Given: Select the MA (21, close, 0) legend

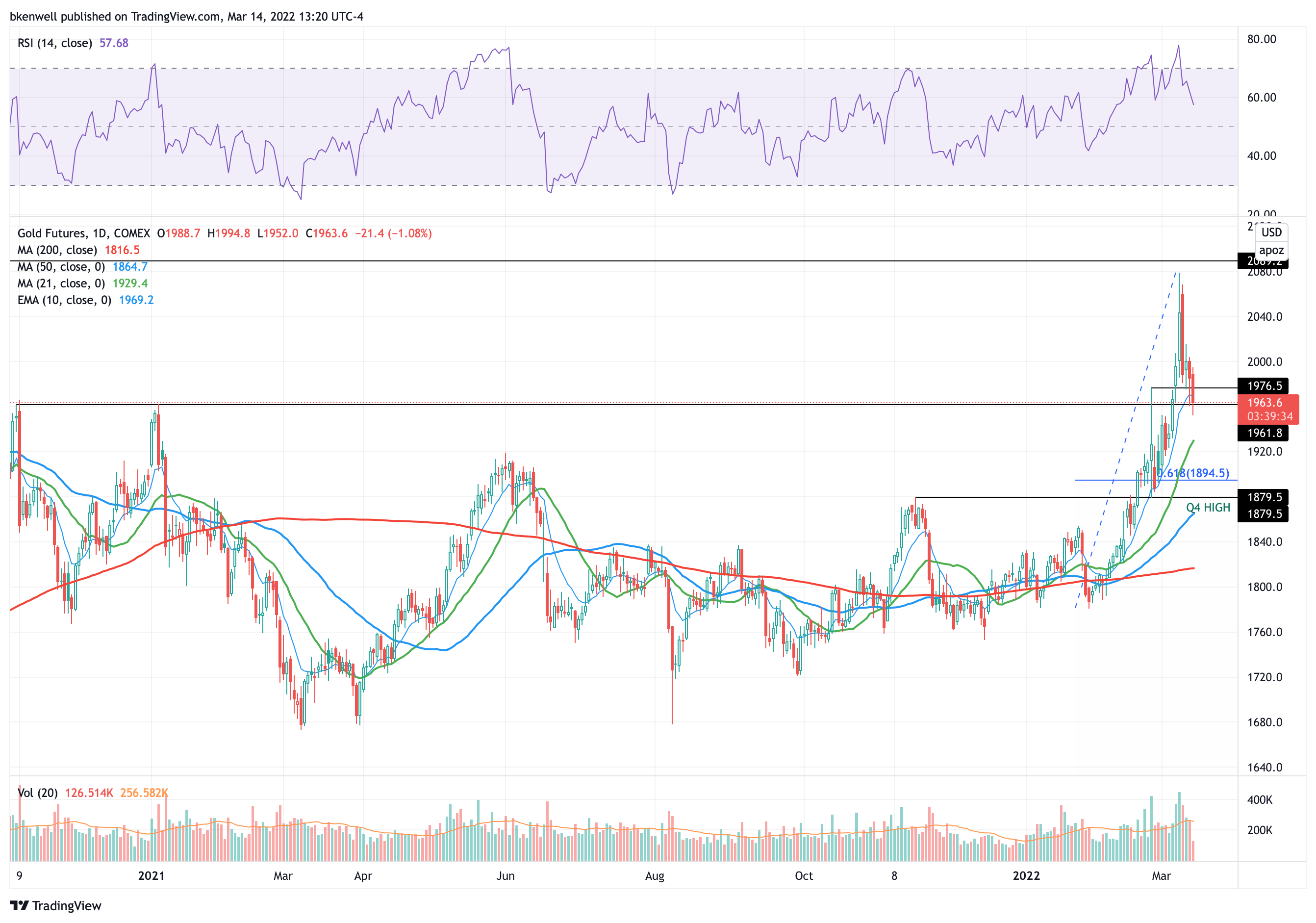Looking at the screenshot, I should [x=61, y=283].
